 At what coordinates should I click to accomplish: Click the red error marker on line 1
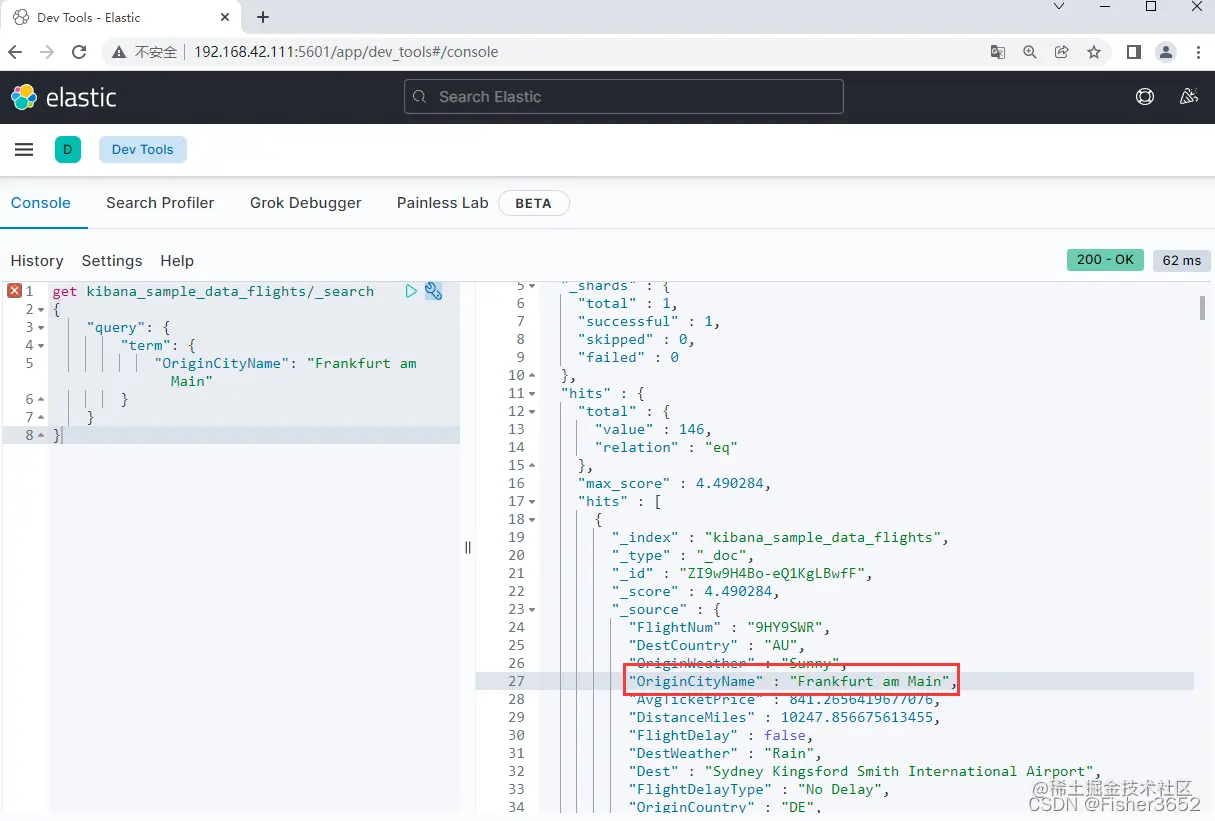tap(14, 291)
